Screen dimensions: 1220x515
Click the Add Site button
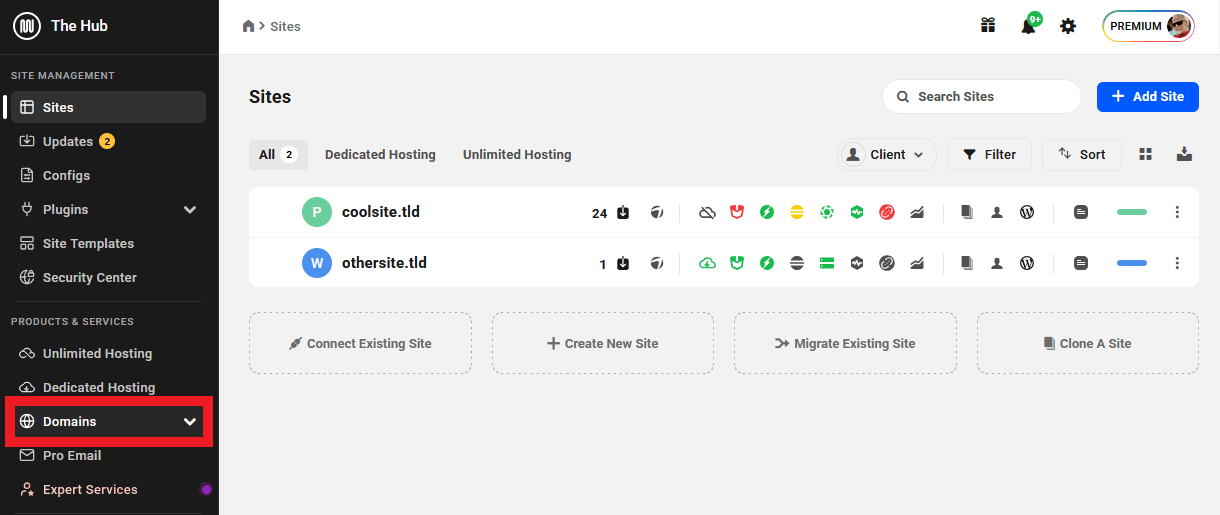[1148, 96]
